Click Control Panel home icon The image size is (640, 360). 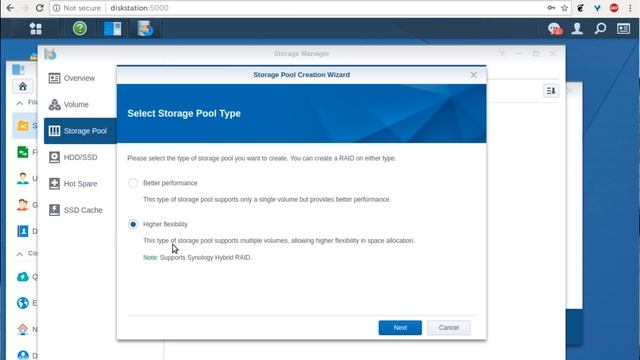[23, 86]
